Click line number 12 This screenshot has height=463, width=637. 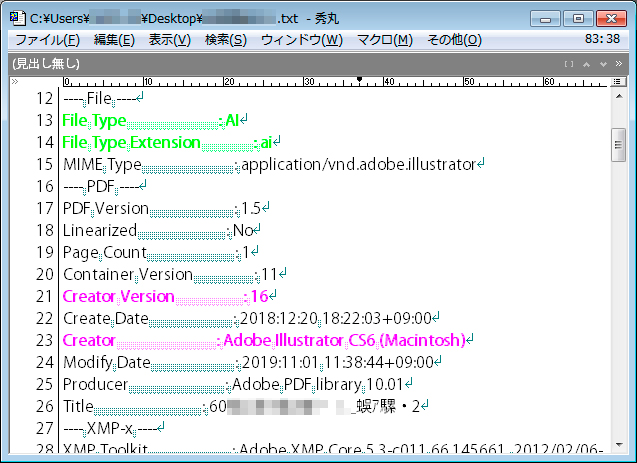click(44, 99)
